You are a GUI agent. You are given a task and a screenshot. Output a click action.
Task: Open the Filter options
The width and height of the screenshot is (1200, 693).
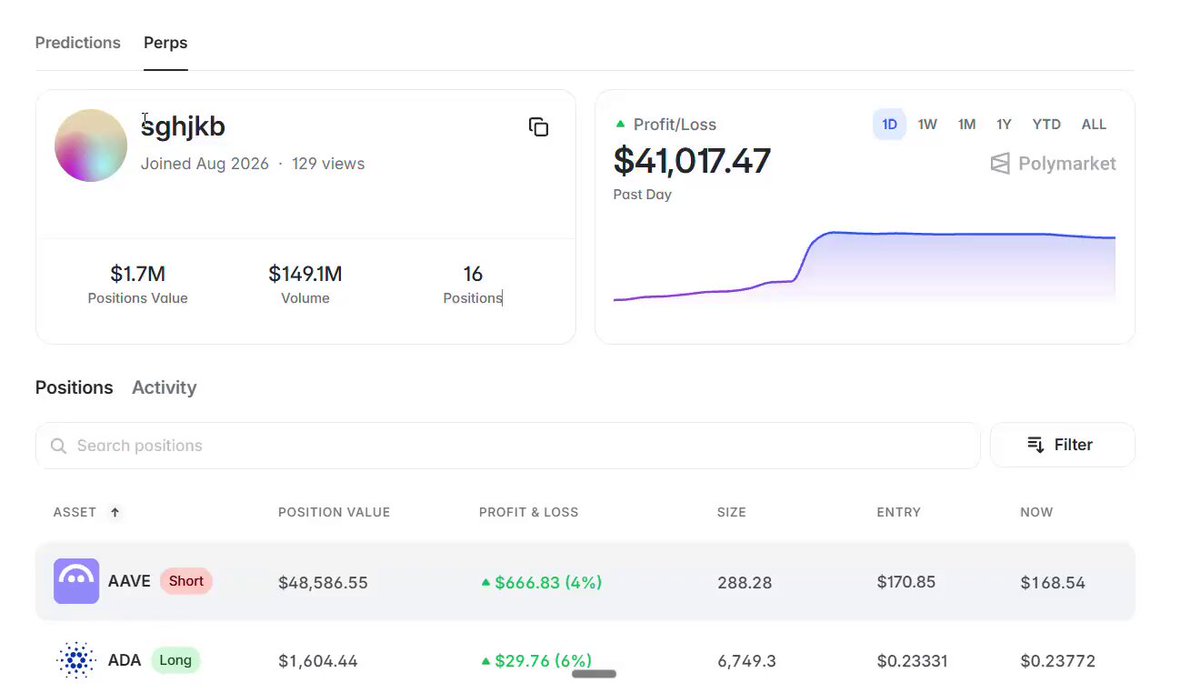[x=1062, y=445]
